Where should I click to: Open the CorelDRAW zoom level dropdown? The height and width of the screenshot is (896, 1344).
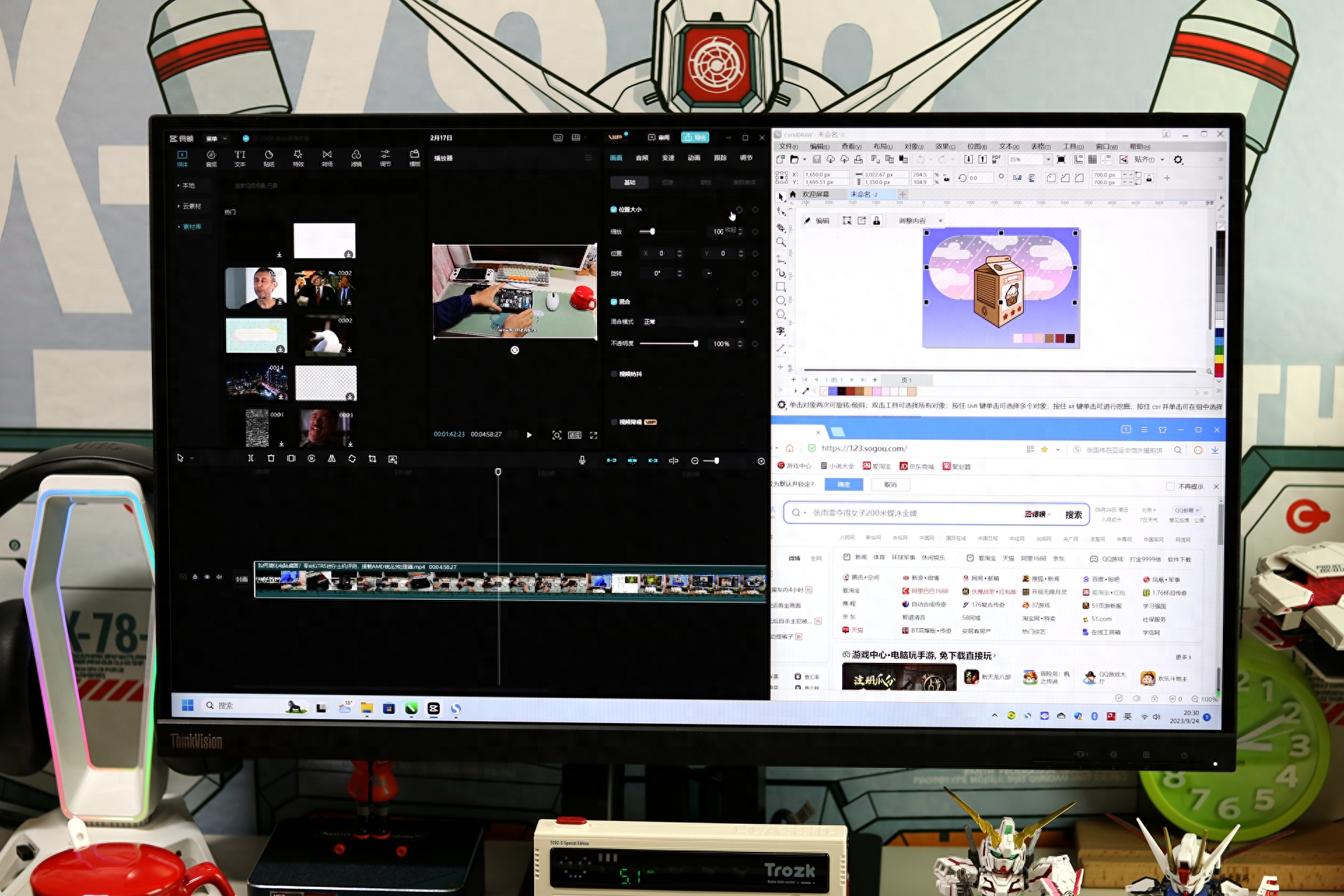(1048, 160)
